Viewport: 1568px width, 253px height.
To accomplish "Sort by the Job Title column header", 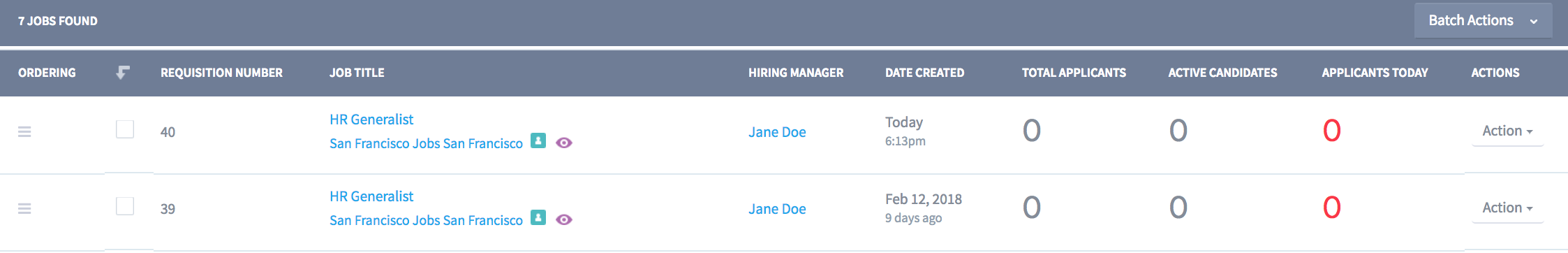I will tap(357, 73).
